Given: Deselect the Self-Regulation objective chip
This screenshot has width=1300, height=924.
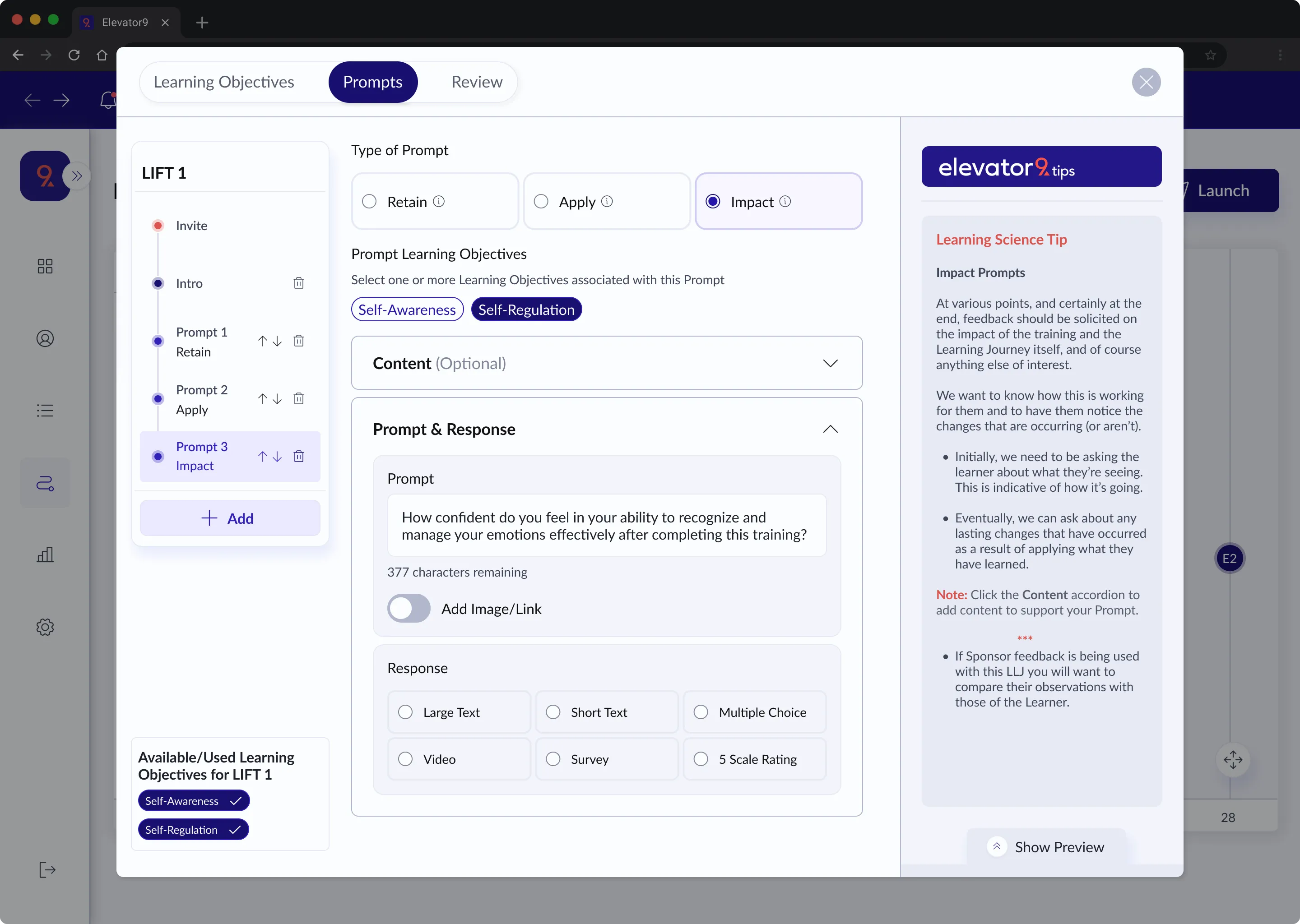Looking at the screenshot, I should (x=526, y=309).
